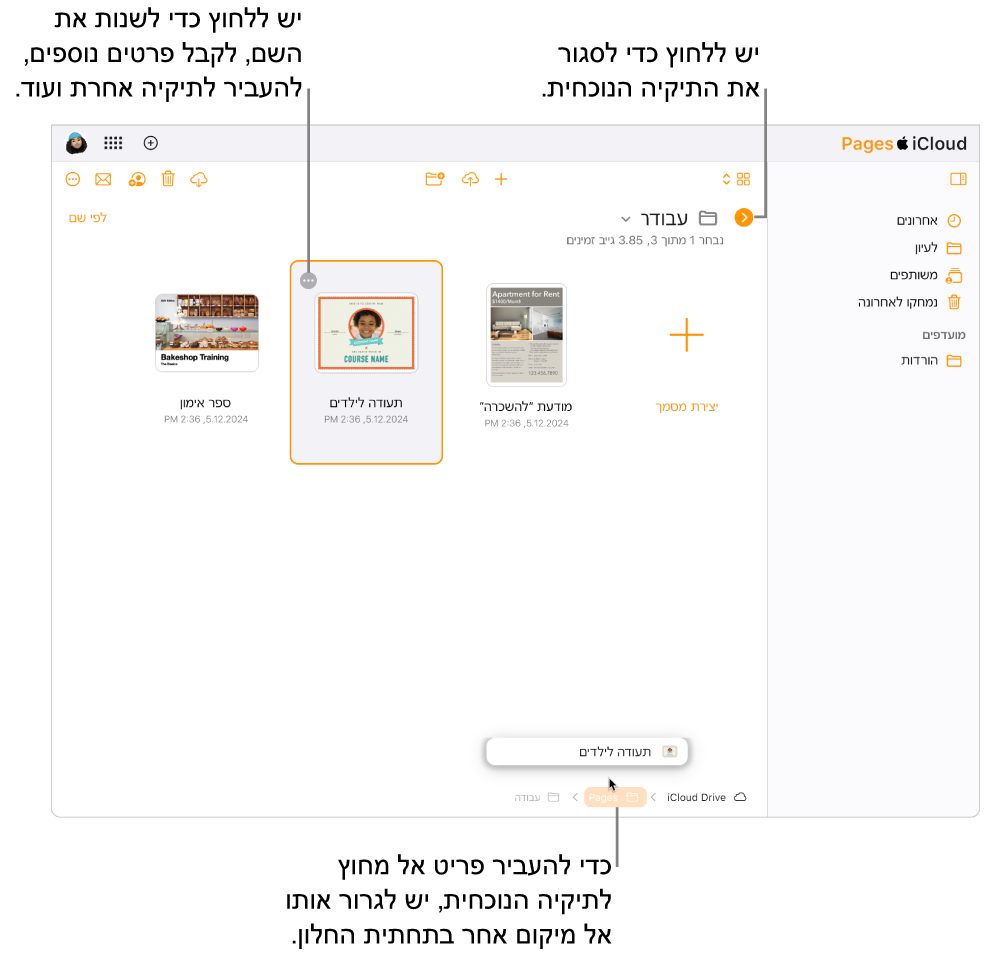Open the view sort up-down chevrons
This screenshot has height=960, width=984.
(x=726, y=179)
